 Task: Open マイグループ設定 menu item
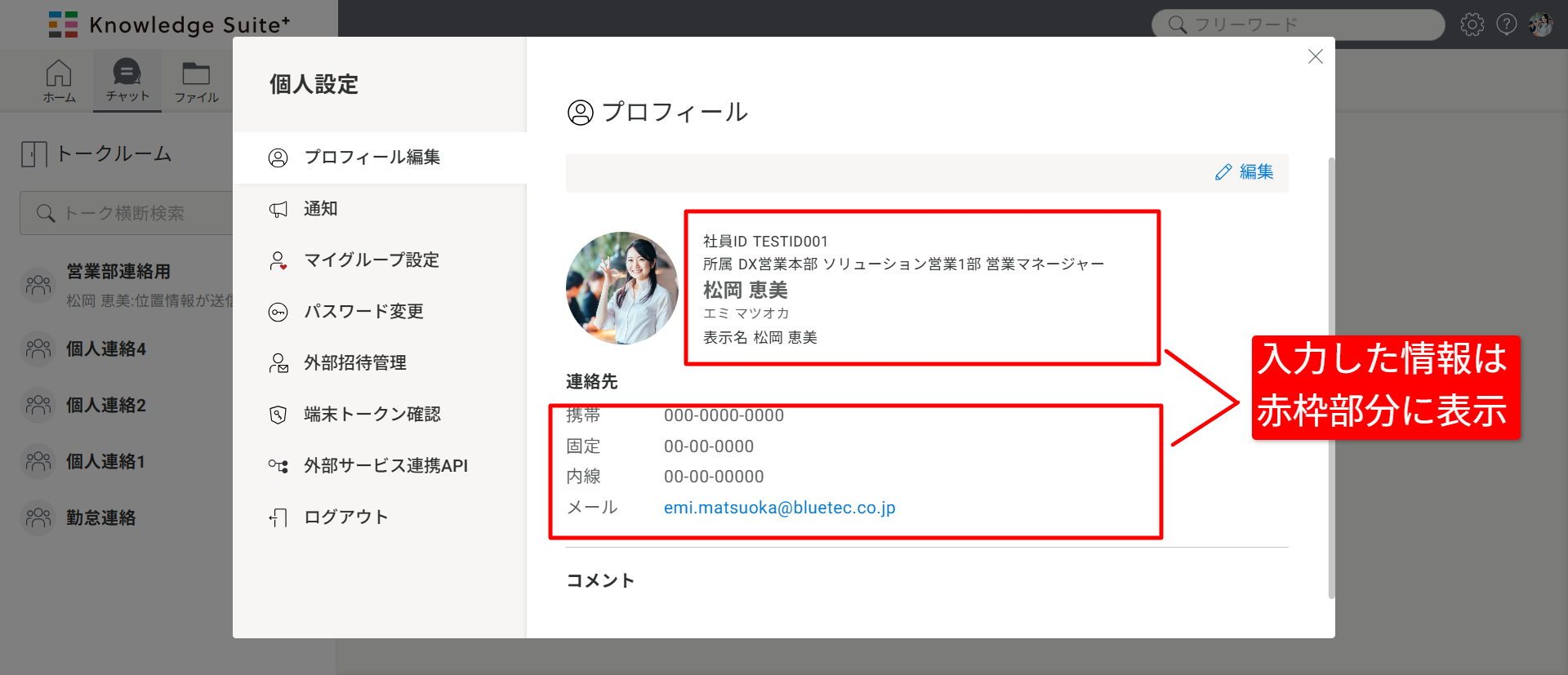(x=371, y=260)
